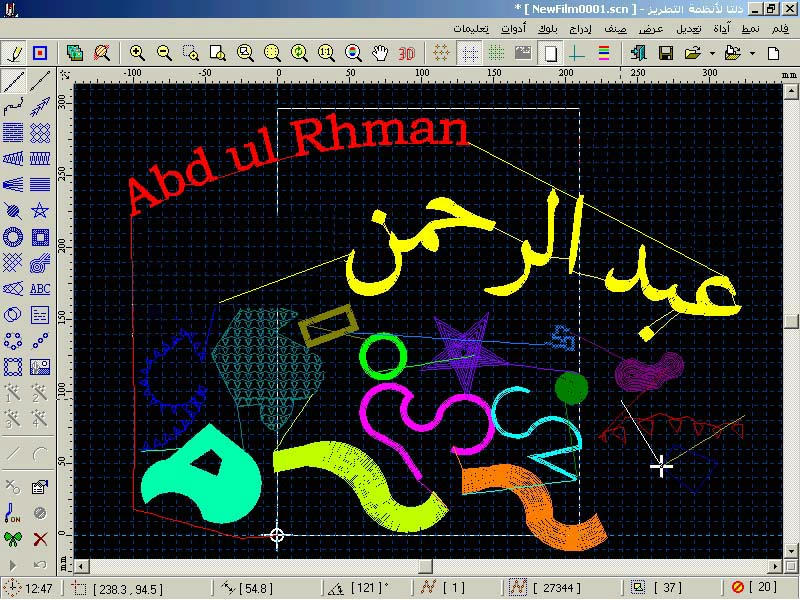Toggle the crosshair guide lines button
This screenshot has width=800, height=600.
[576, 53]
